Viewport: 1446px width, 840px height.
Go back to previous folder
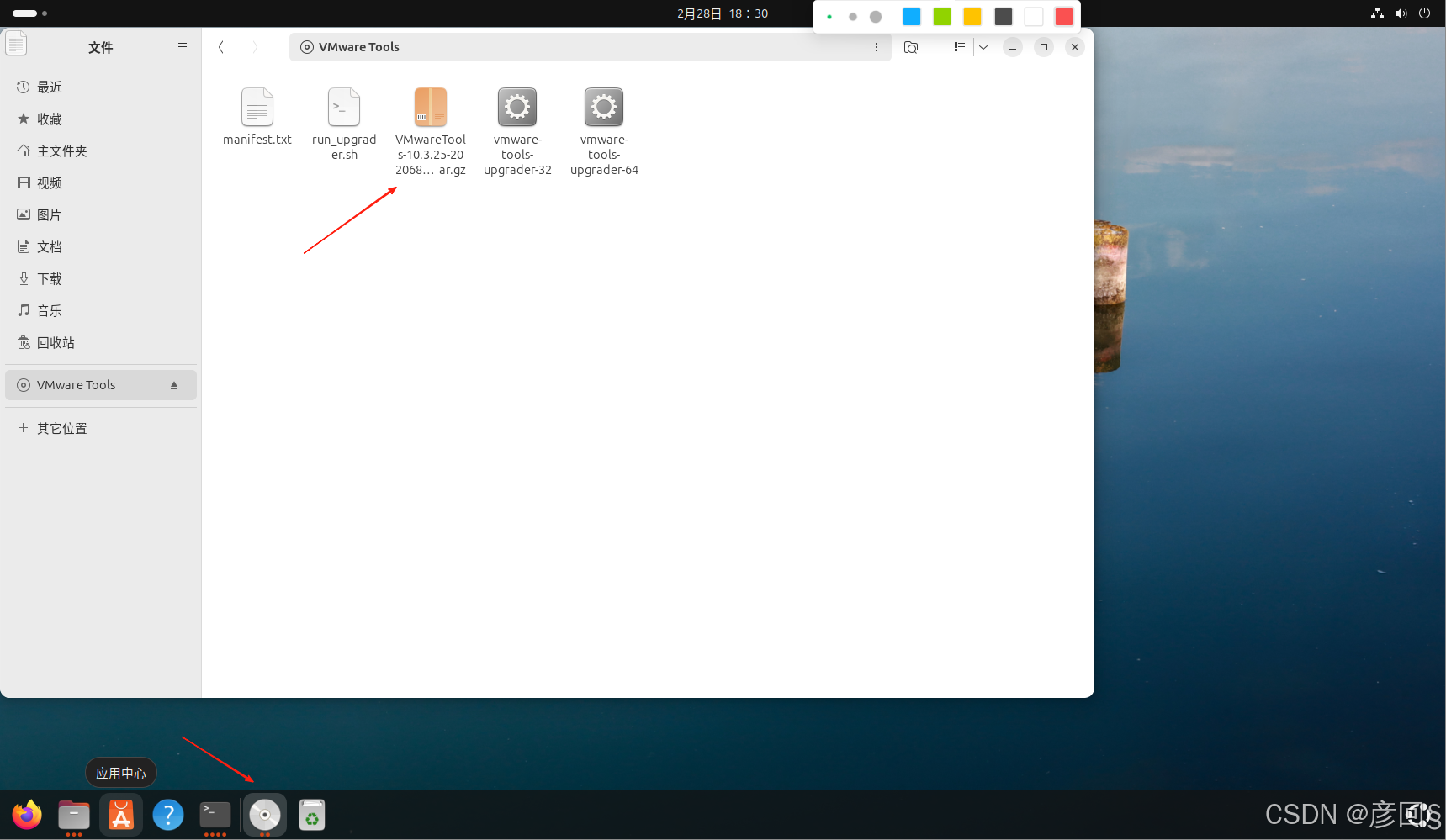point(221,47)
